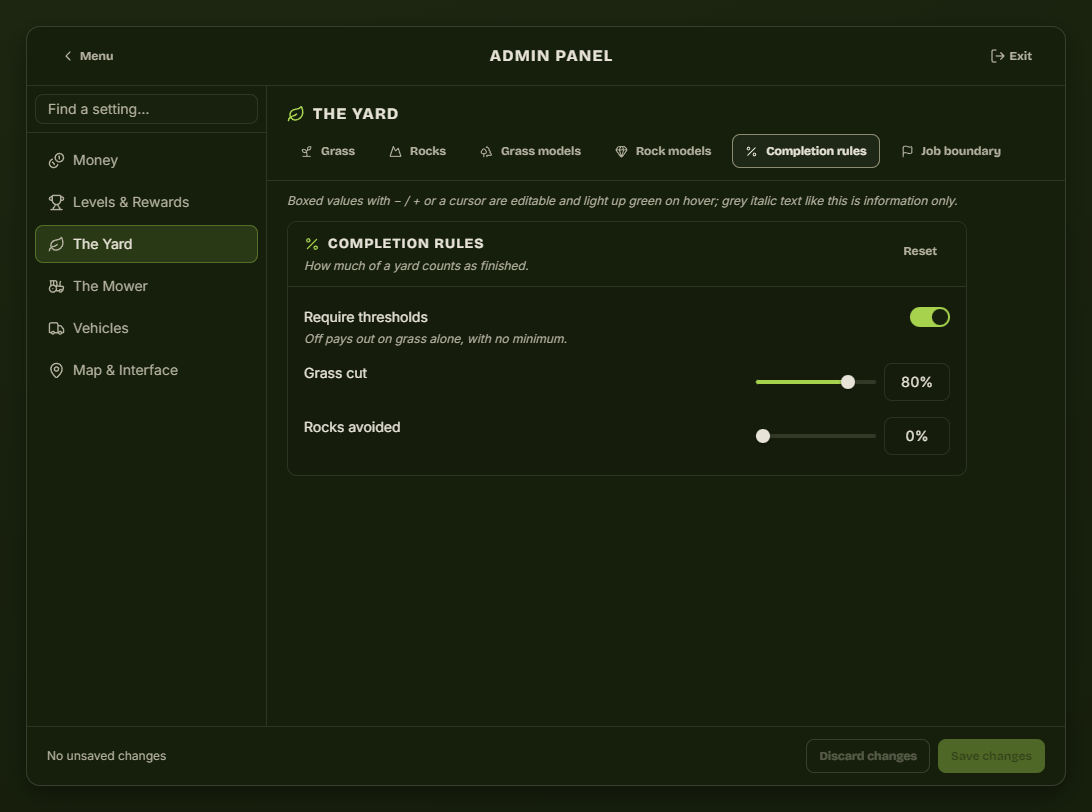The width and height of the screenshot is (1092, 812).
Task: Switch to the Grass models tab
Action: pyautogui.click(x=531, y=151)
